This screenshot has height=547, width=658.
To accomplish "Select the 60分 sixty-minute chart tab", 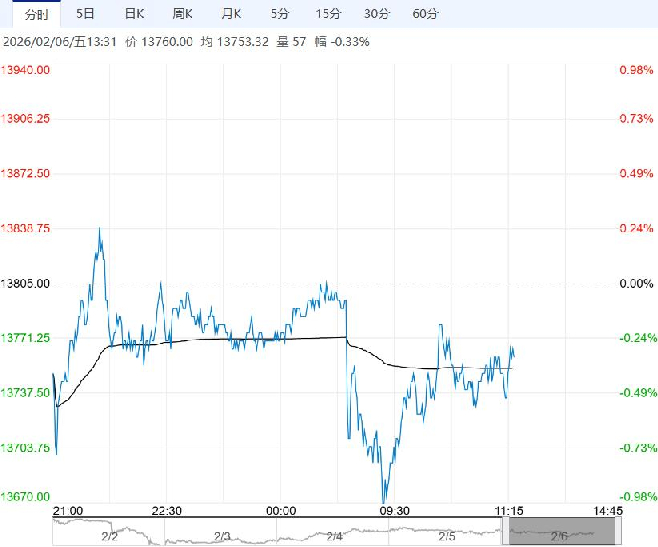I will pos(425,14).
